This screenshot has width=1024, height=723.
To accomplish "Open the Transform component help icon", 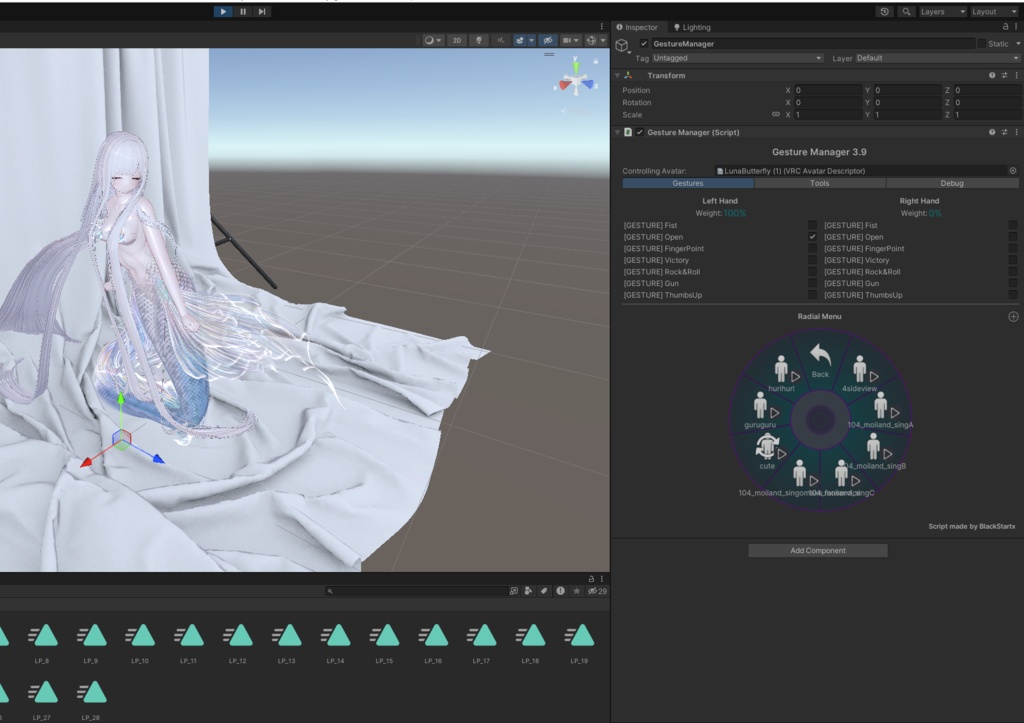I will coord(992,76).
